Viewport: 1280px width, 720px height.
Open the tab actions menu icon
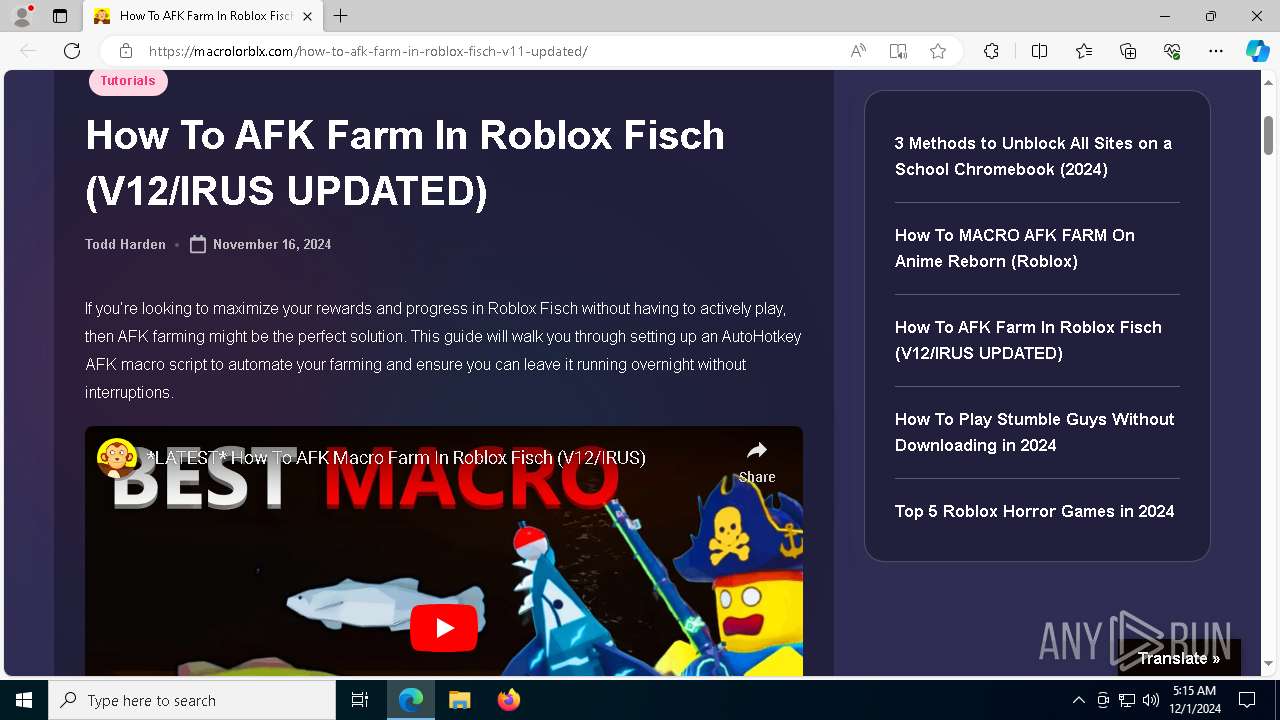[60, 16]
